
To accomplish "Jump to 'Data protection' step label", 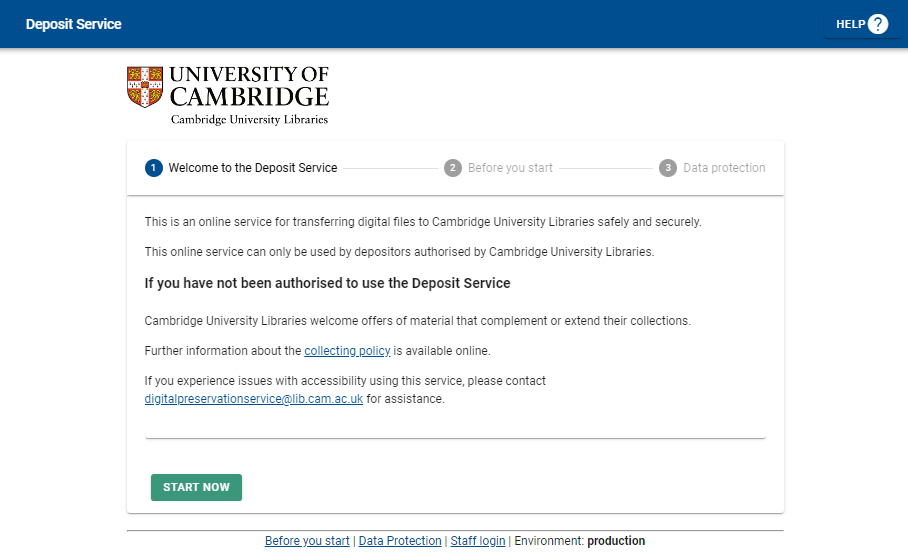I will pyautogui.click(x=724, y=168).
